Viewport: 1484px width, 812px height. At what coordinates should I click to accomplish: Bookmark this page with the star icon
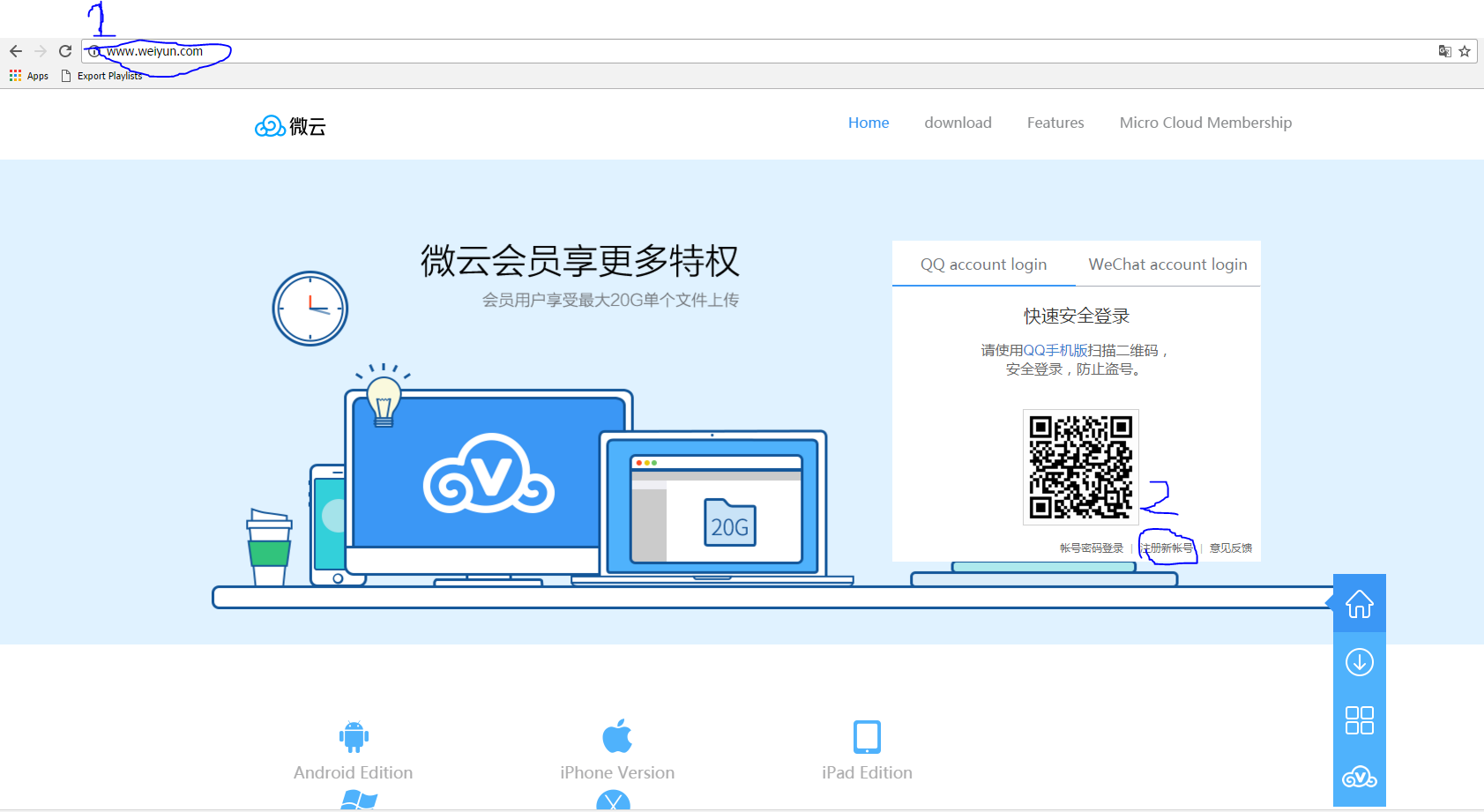(x=1465, y=51)
